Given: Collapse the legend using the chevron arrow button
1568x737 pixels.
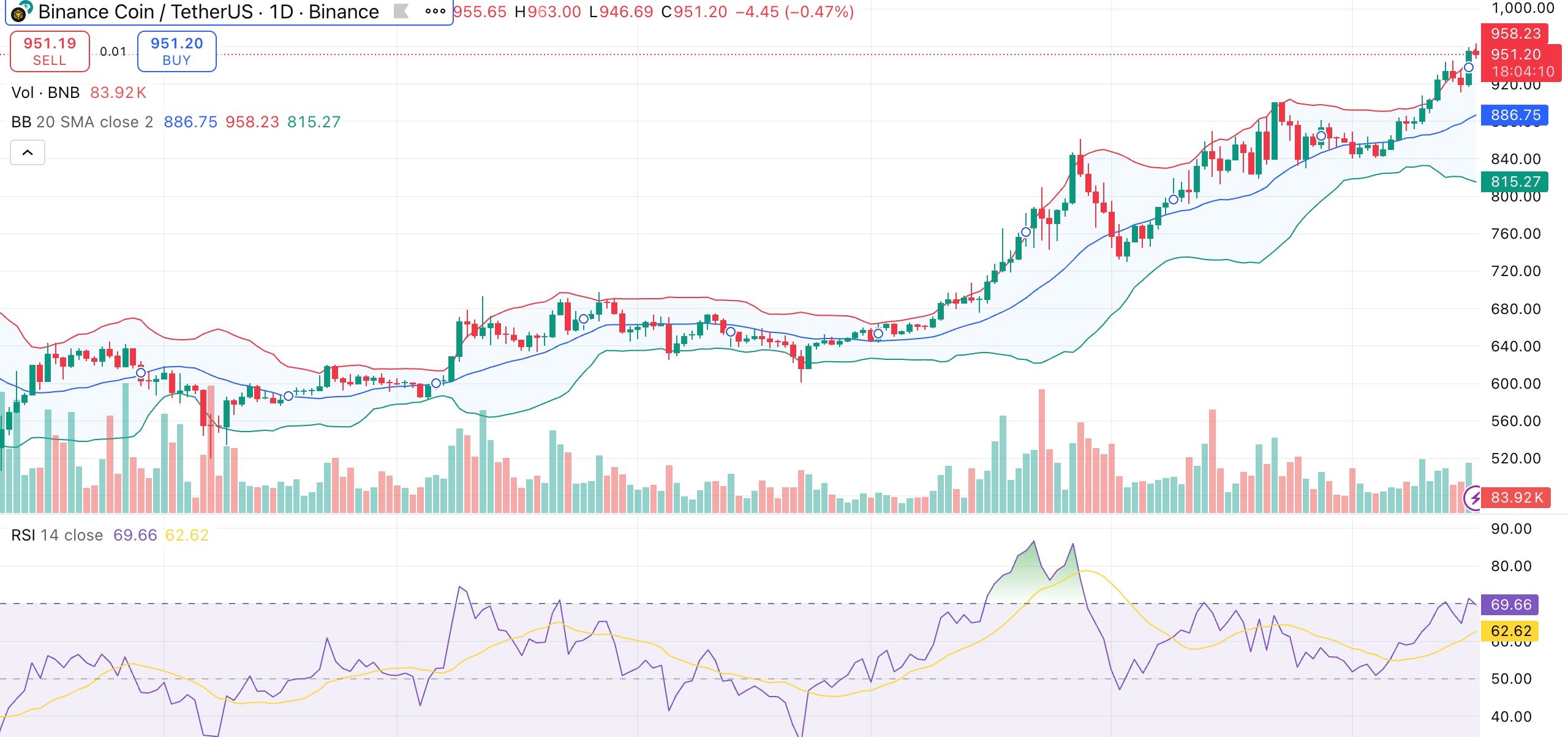Looking at the screenshot, I should (28, 152).
